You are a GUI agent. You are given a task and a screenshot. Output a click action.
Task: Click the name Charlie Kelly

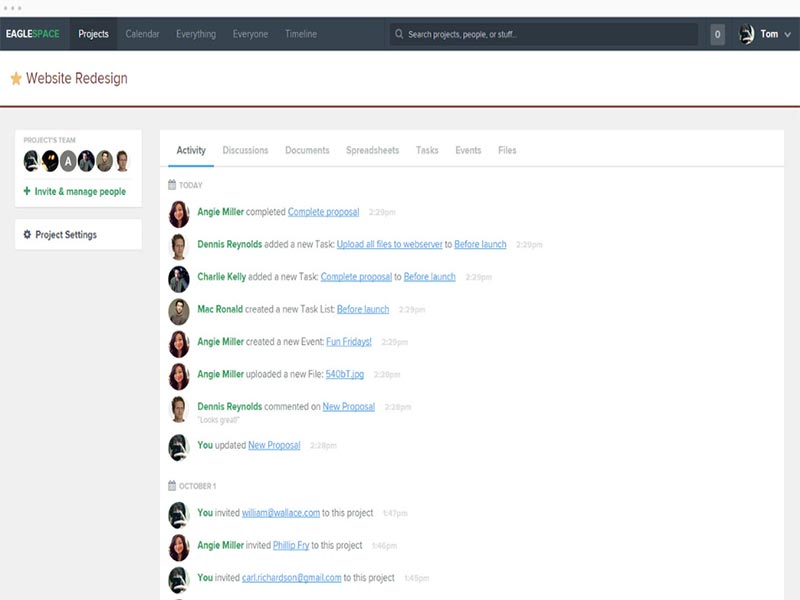click(221, 277)
